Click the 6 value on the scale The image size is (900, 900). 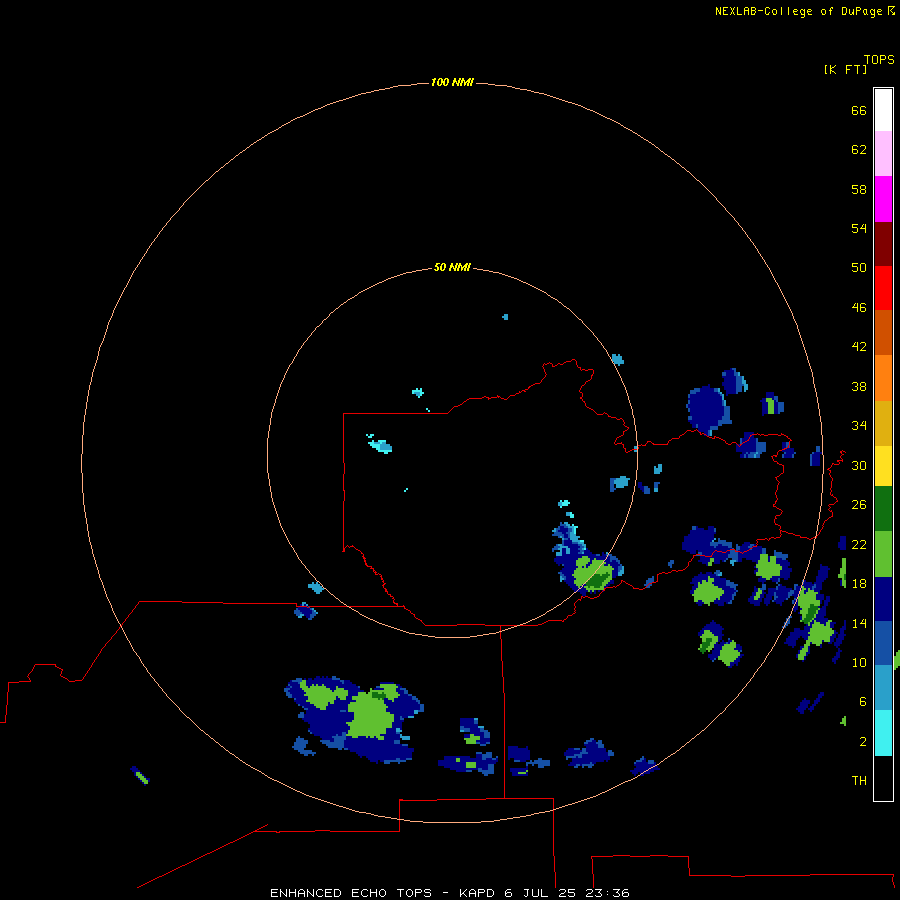[863, 702]
